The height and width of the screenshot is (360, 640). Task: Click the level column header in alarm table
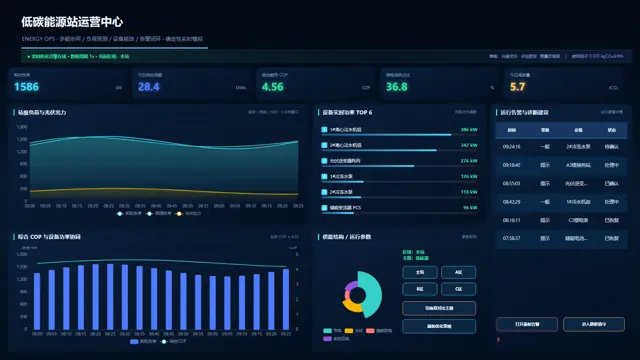click(x=545, y=130)
